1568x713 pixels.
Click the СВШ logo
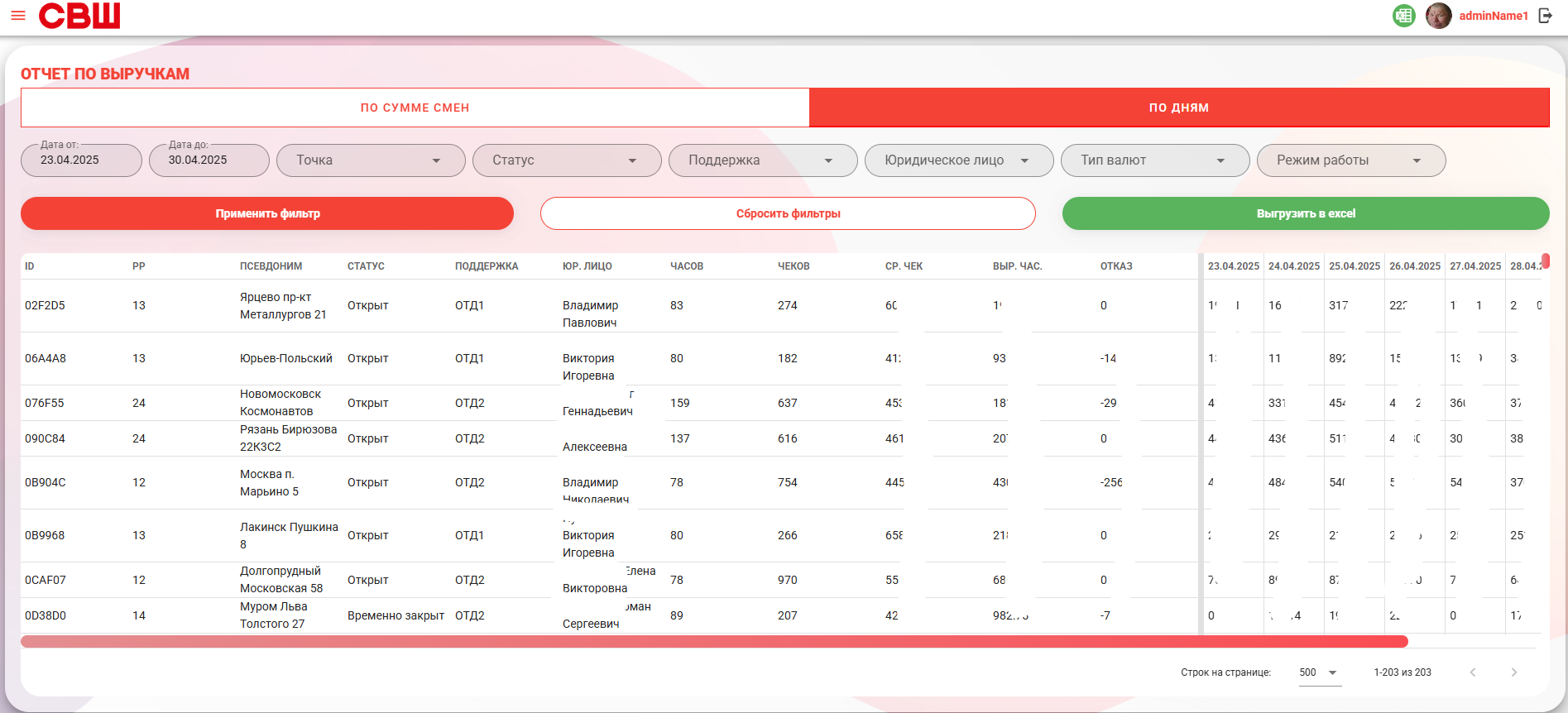[79, 16]
